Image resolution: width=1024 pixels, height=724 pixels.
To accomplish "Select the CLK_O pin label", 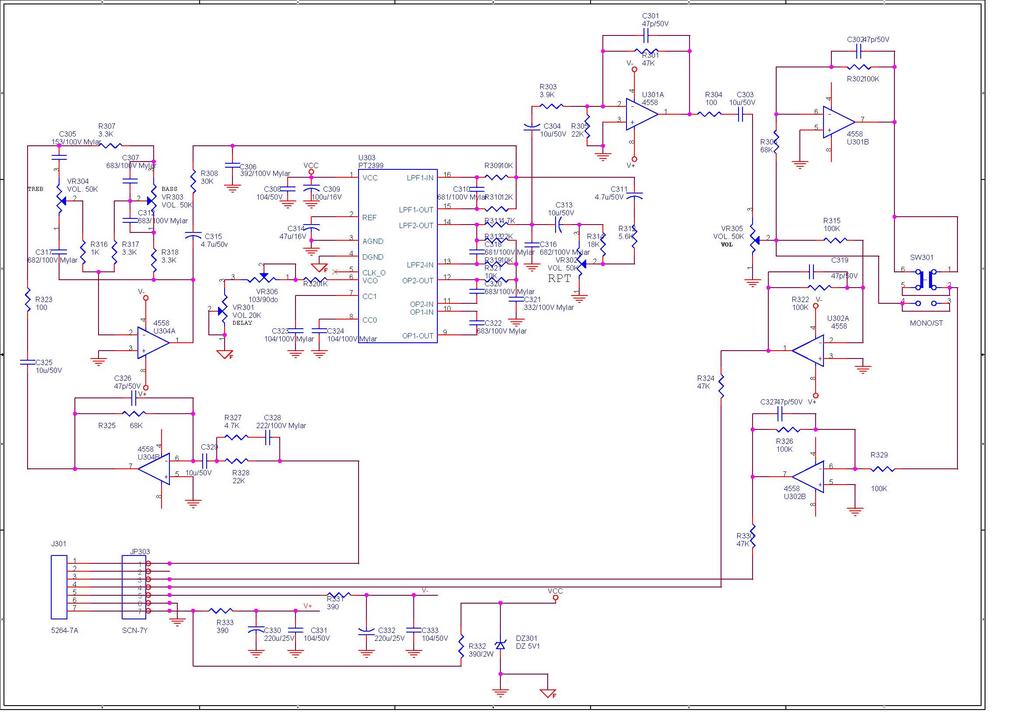I will 374,273.
